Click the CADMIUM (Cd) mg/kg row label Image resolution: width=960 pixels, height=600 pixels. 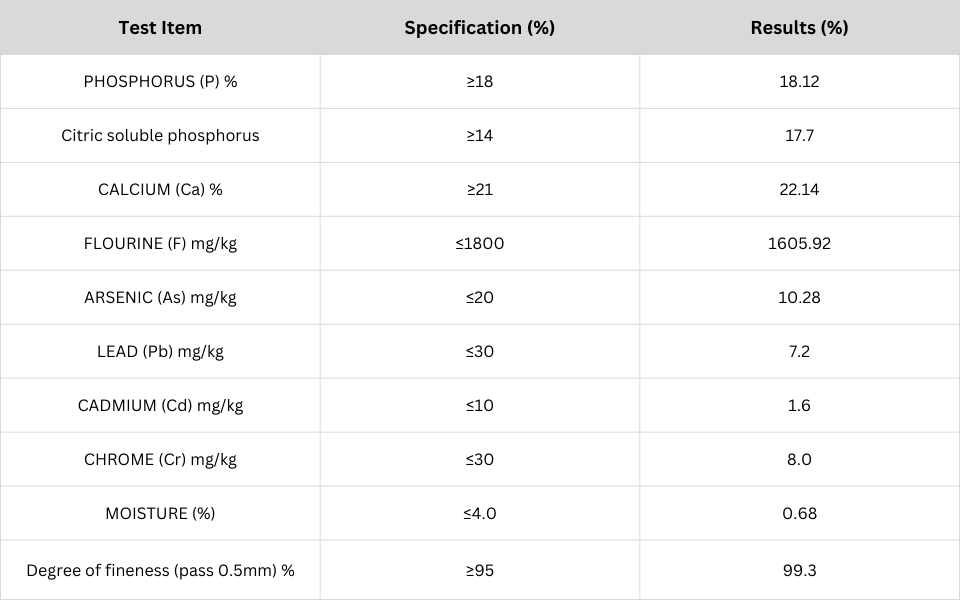[x=160, y=406]
